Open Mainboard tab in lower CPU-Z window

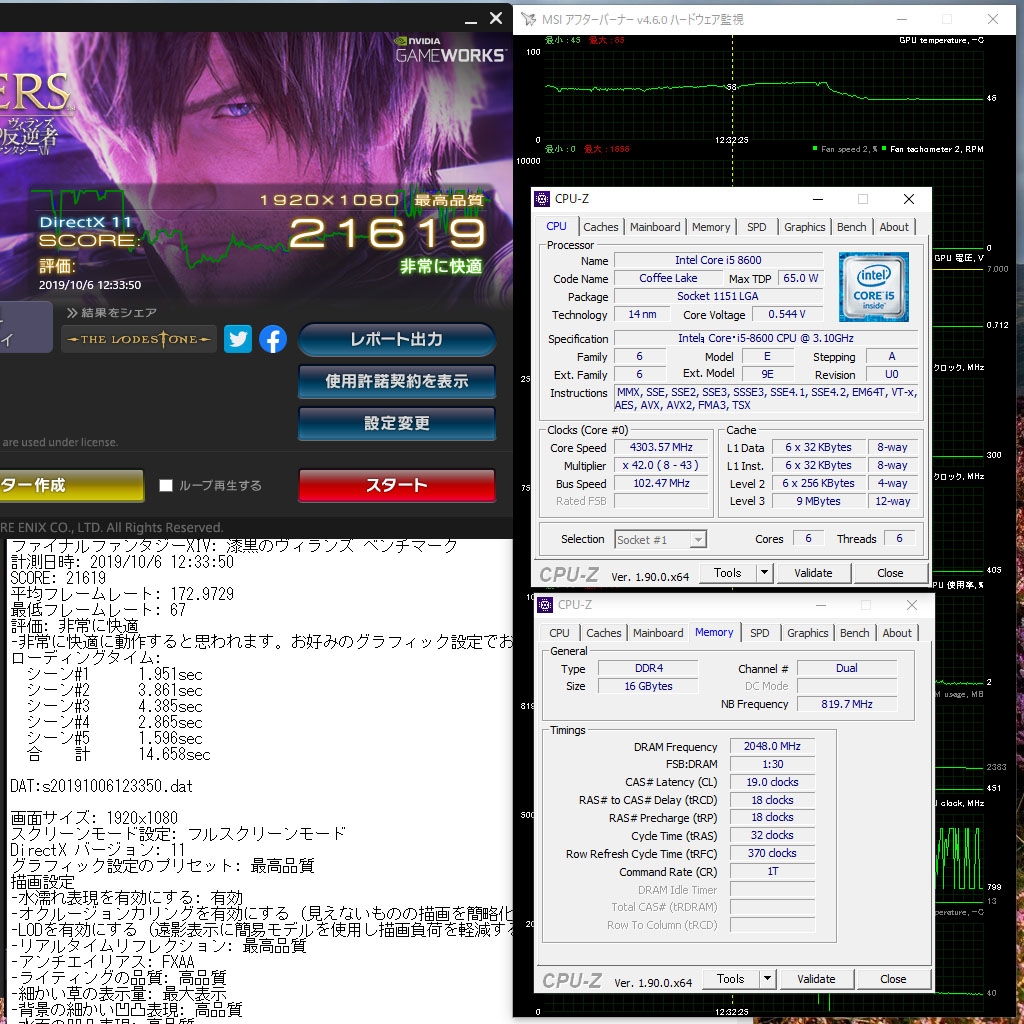point(658,633)
